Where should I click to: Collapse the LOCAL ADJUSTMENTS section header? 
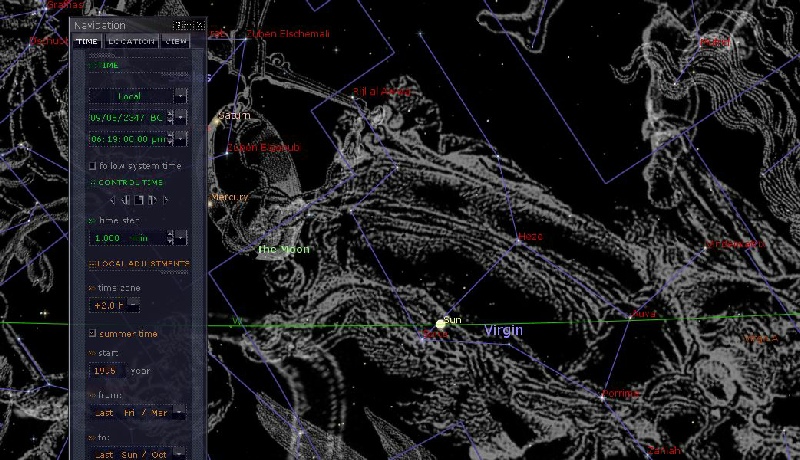(x=139, y=264)
